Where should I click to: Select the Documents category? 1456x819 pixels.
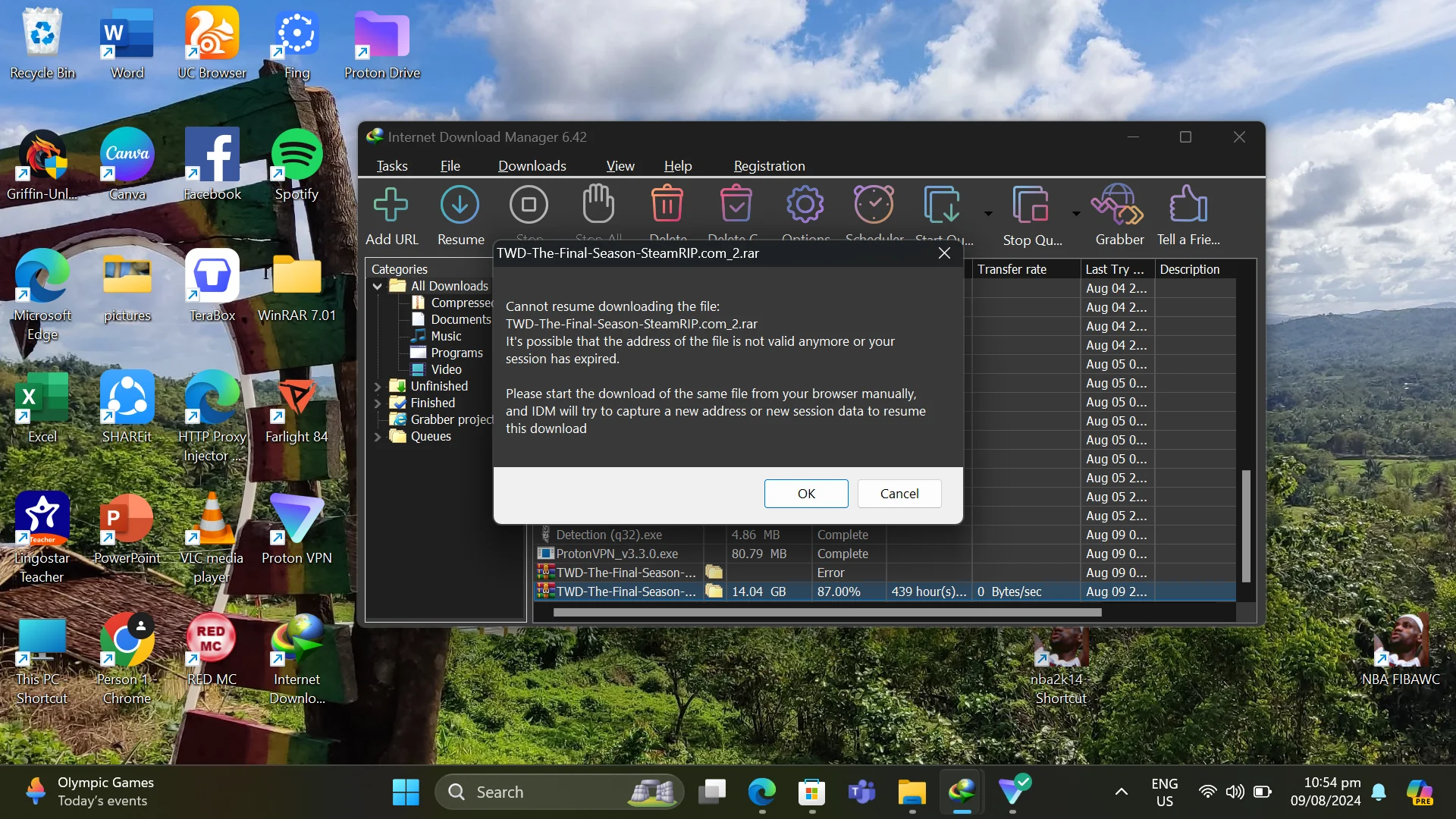[451, 319]
